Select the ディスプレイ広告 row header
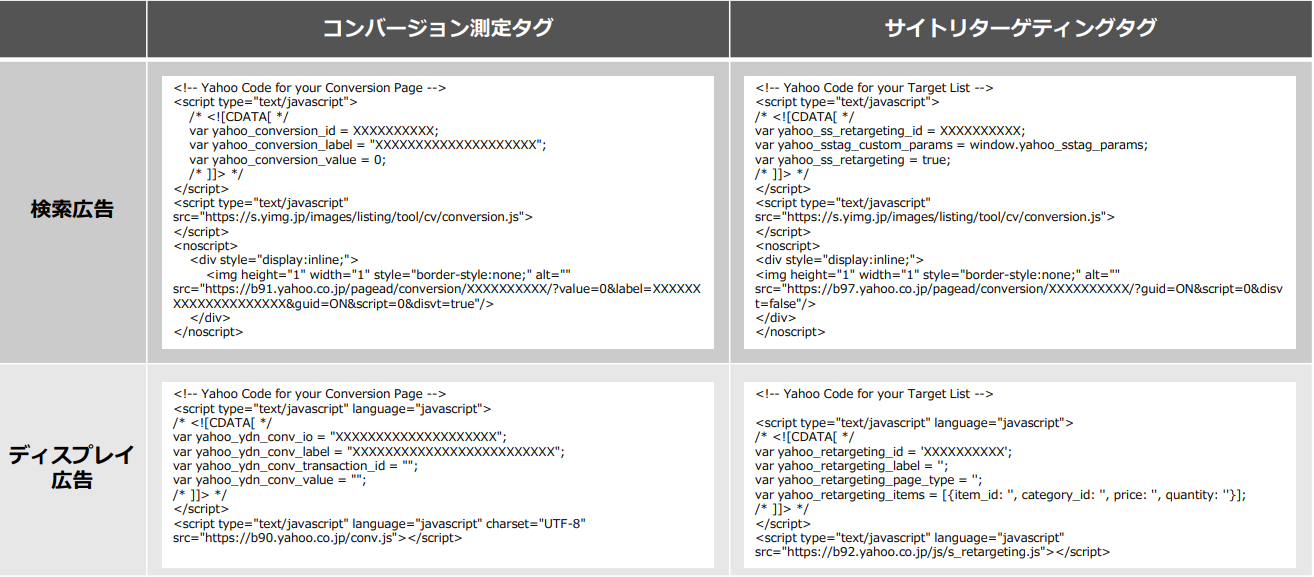The image size is (1314, 577). point(73,468)
